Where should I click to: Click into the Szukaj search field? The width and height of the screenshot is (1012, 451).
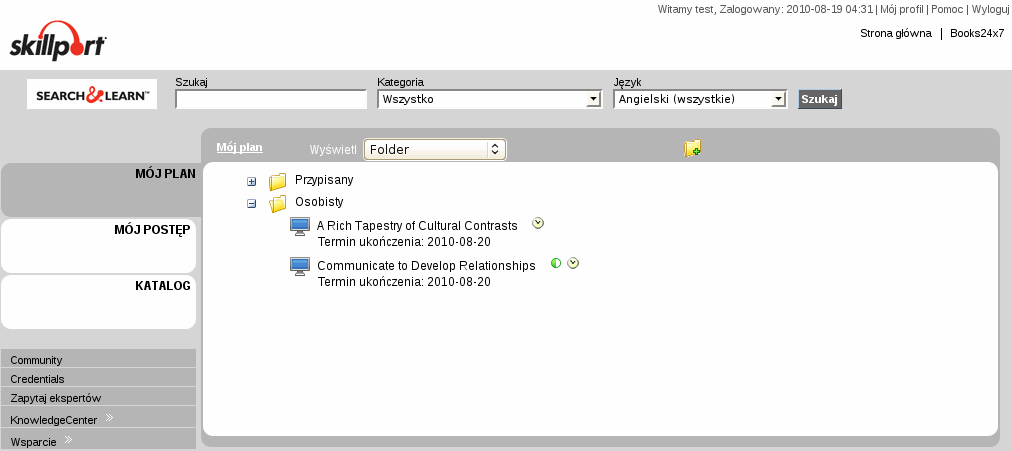[x=271, y=100]
